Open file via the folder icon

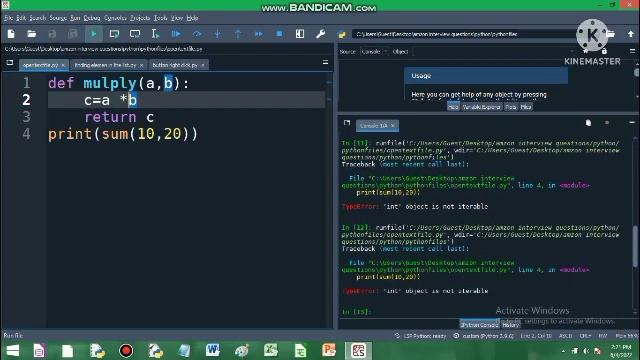[x=31, y=34]
